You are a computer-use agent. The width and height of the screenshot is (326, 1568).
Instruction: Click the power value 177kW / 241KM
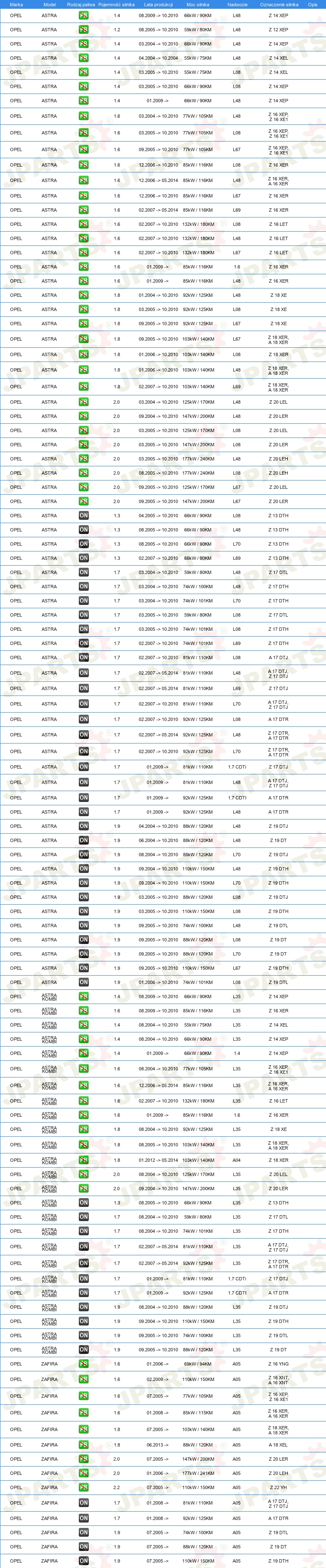198,1473
